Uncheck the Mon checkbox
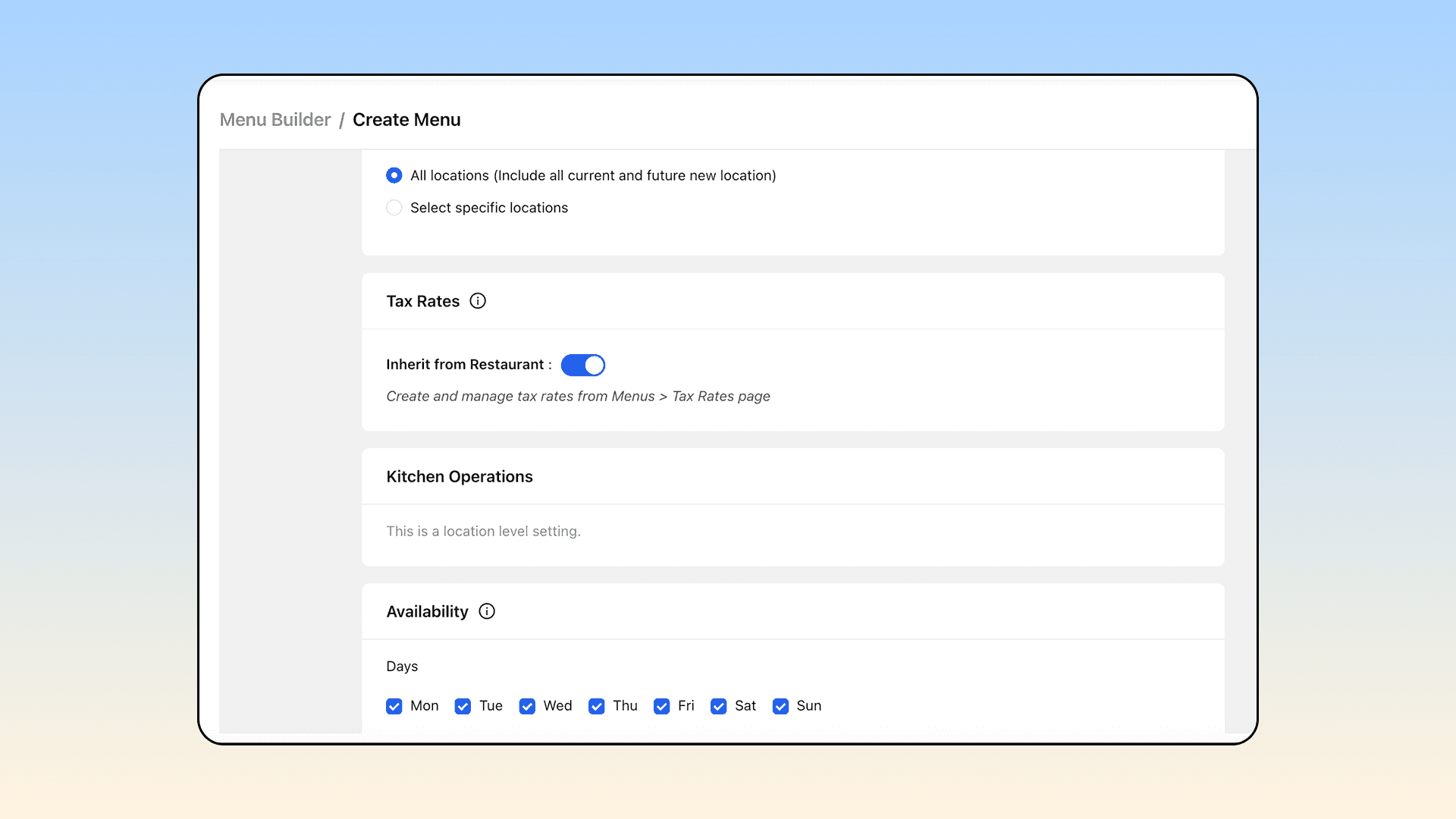Image resolution: width=1456 pixels, height=819 pixels. [x=394, y=706]
